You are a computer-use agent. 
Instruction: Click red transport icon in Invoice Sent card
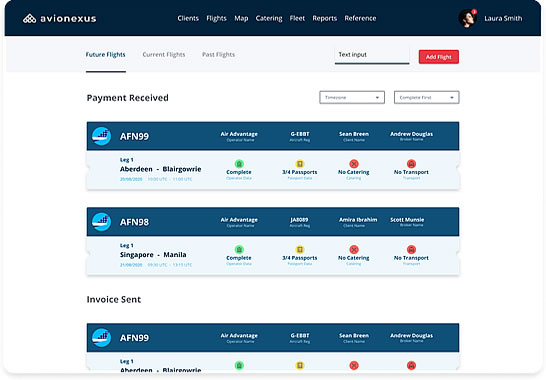coord(411,365)
